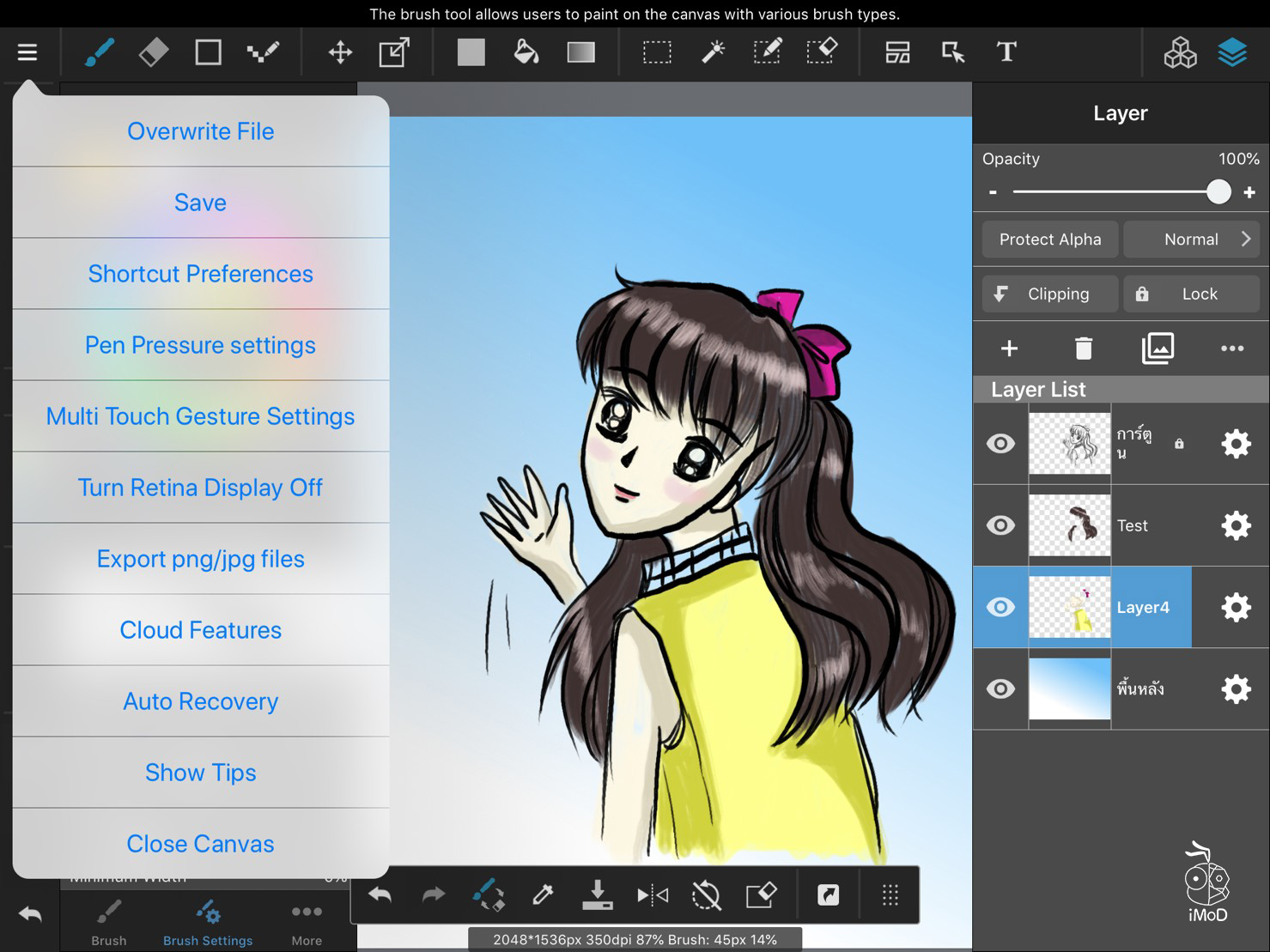Select the Layer4 thumbnail
1270x952 pixels.
coord(1069,607)
